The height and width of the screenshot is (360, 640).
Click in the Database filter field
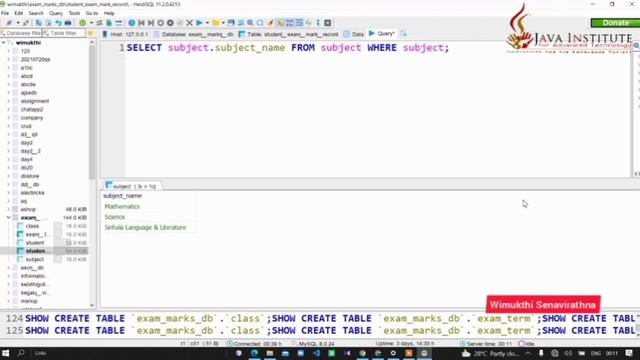coord(21,33)
